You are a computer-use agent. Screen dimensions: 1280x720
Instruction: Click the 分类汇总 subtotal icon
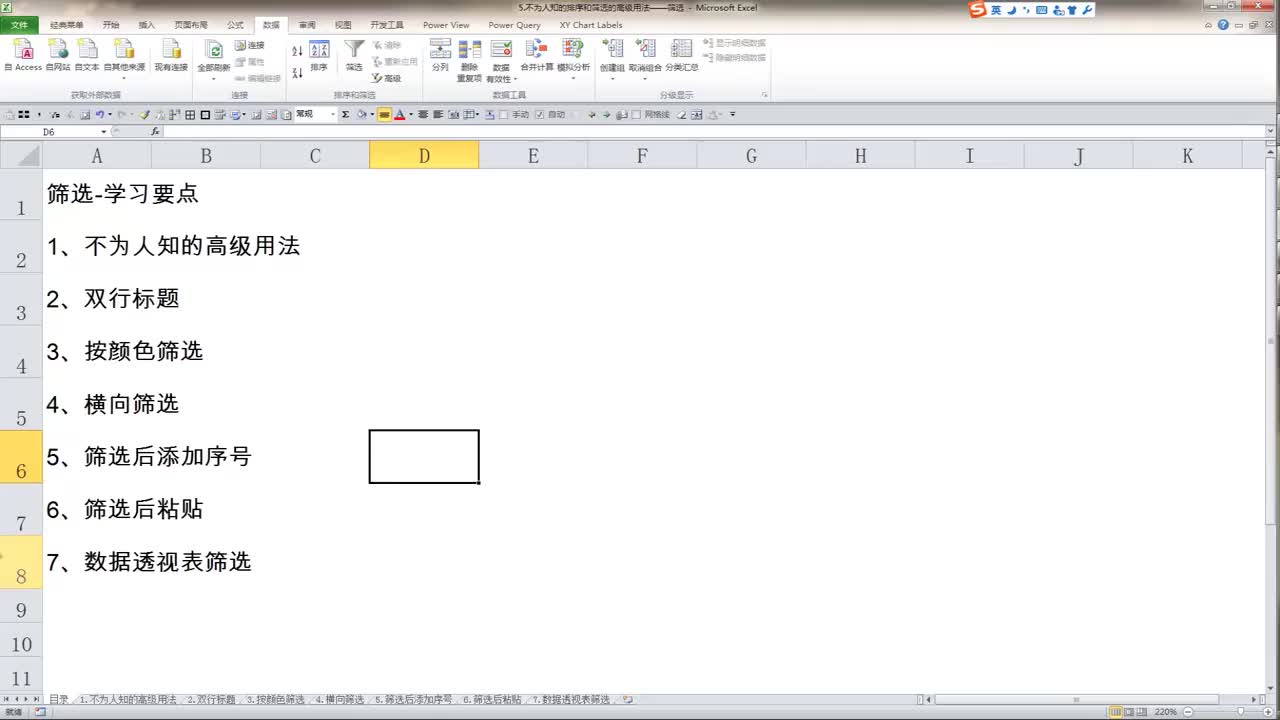[x=682, y=56]
